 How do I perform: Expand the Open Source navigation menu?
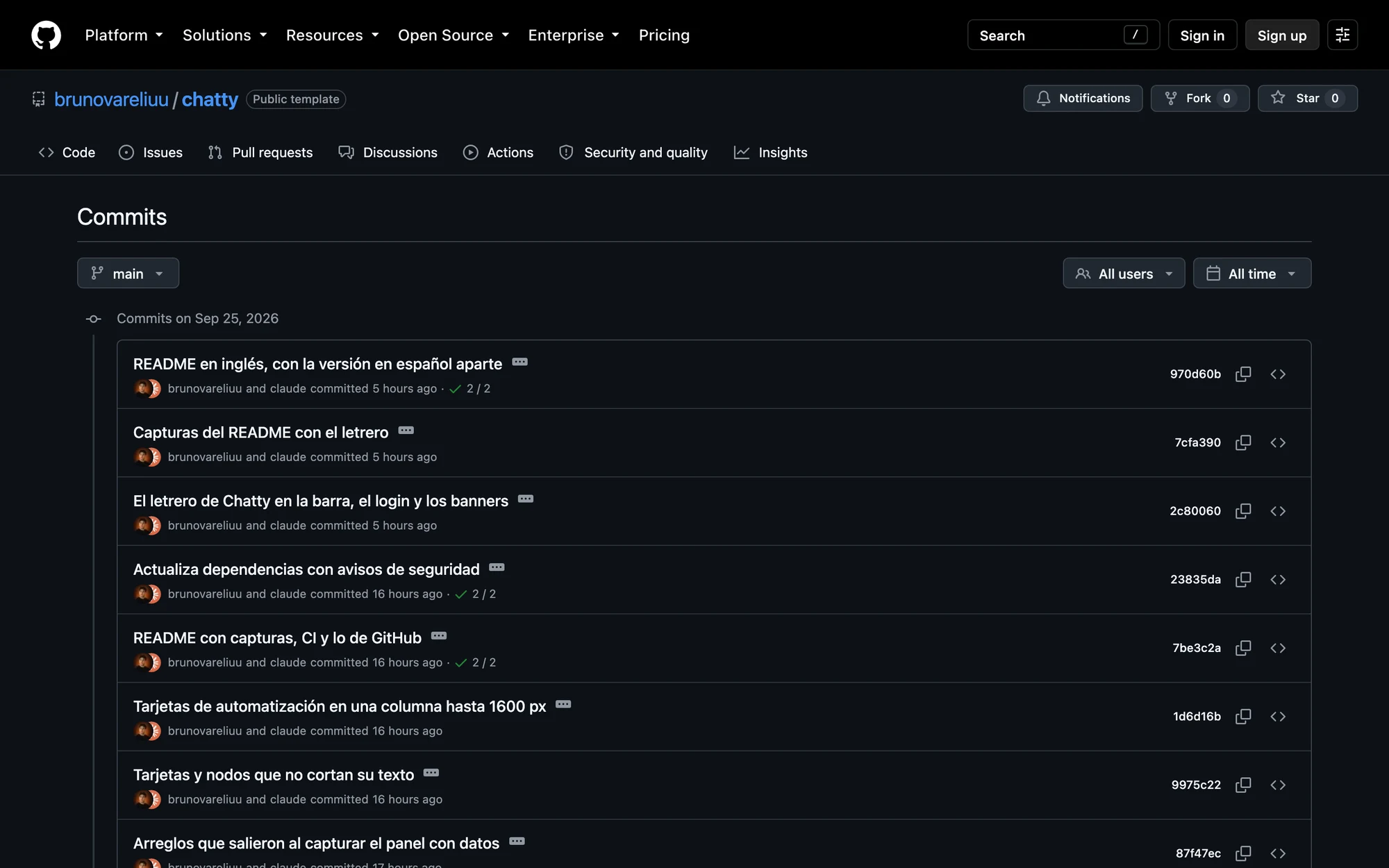(454, 35)
